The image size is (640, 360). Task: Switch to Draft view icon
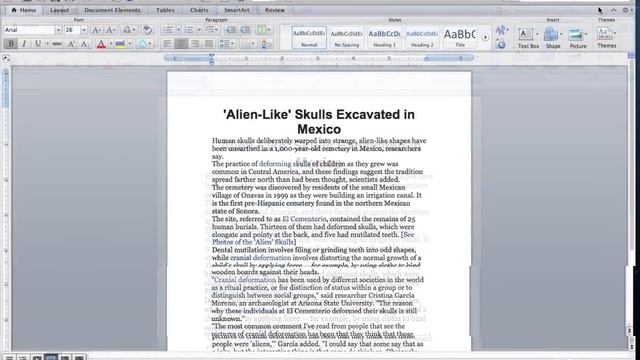click(9, 358)
